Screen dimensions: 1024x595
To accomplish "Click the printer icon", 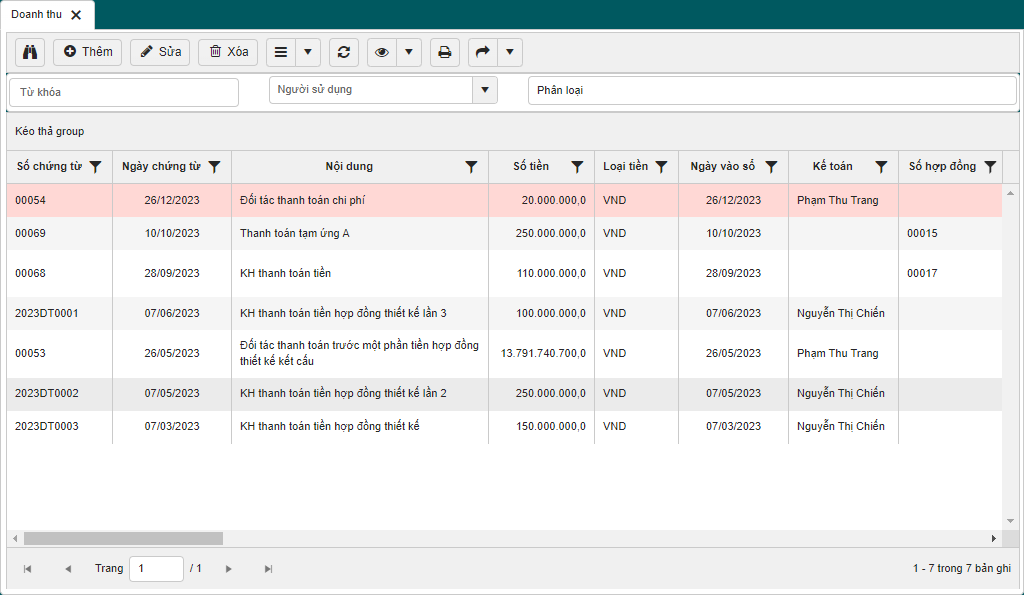I will tap(445, 52).
